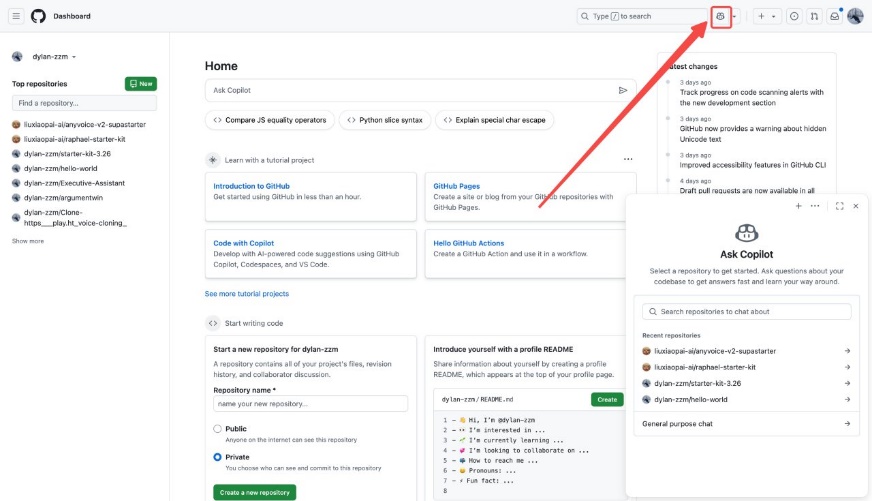
Task: Expand the create new plus dropdown
Action: pos(767,16)
